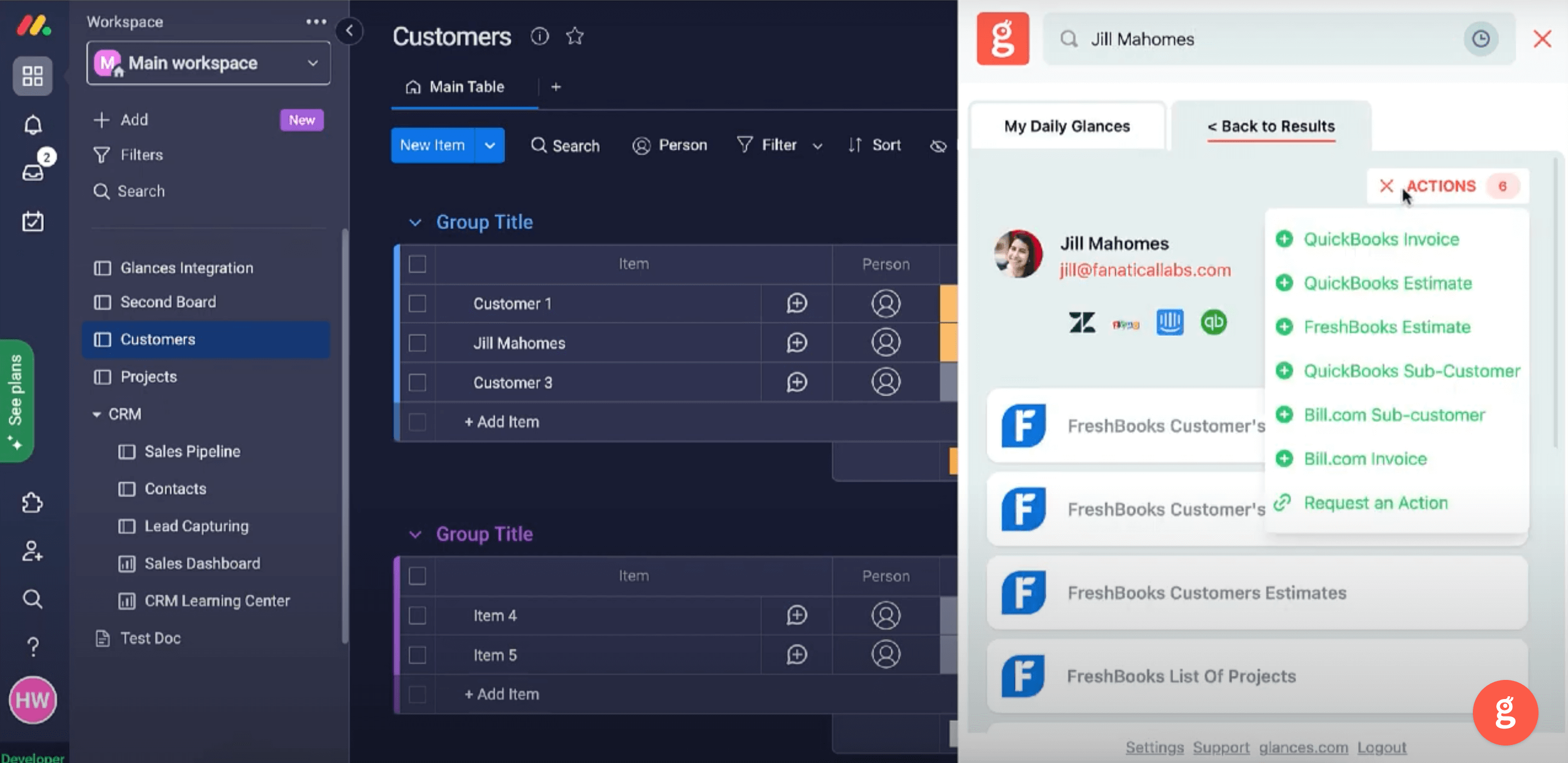This screenshot has width=1568, height=763.
Task: Open the floating Glances launcher button
Action: click(1505, 713)
